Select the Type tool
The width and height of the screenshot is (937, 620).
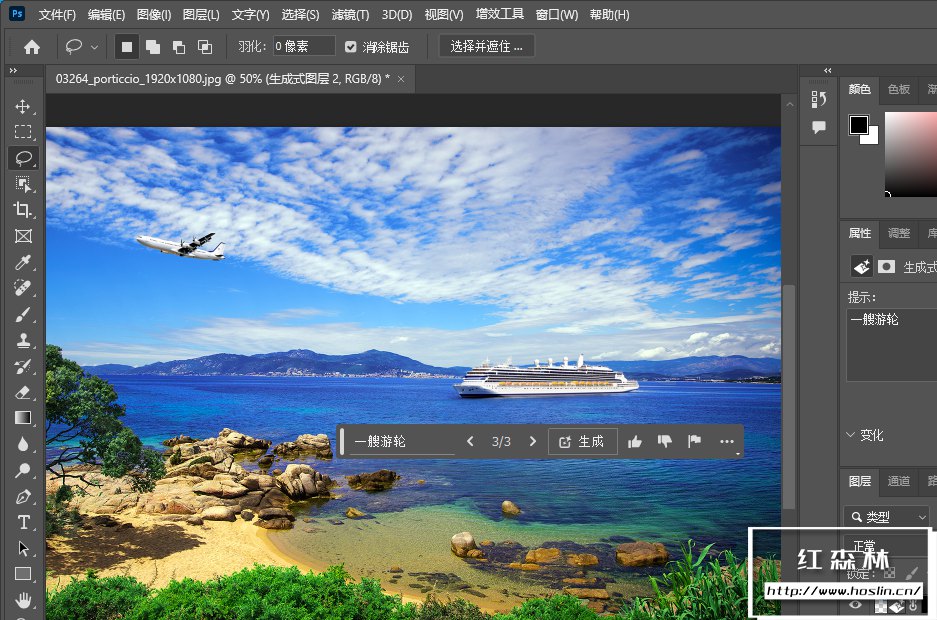point(23,523)
